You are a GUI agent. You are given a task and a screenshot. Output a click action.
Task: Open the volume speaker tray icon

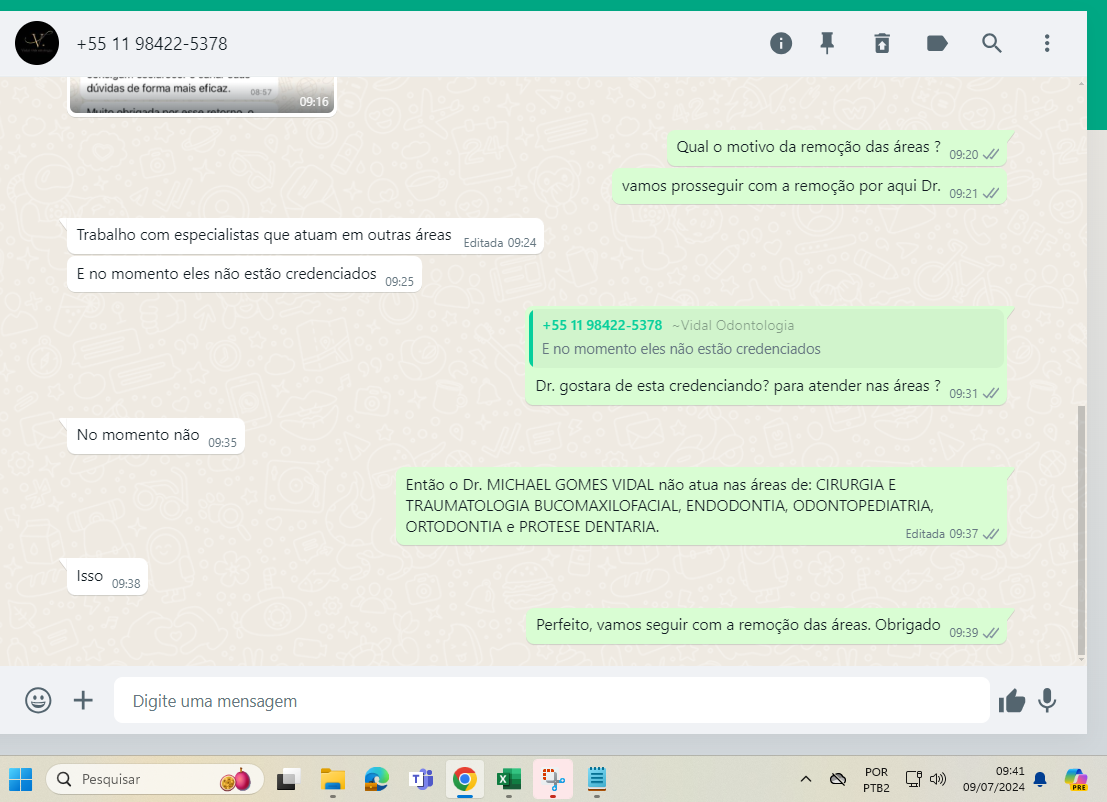pos(938,779)
